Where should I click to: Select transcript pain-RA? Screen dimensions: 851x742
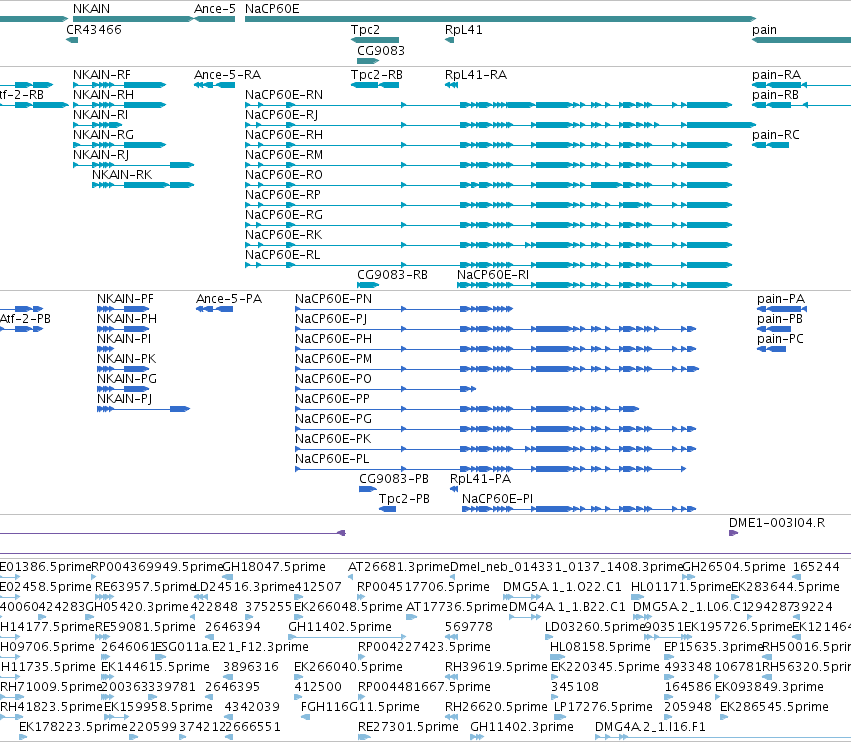[776, 74]
